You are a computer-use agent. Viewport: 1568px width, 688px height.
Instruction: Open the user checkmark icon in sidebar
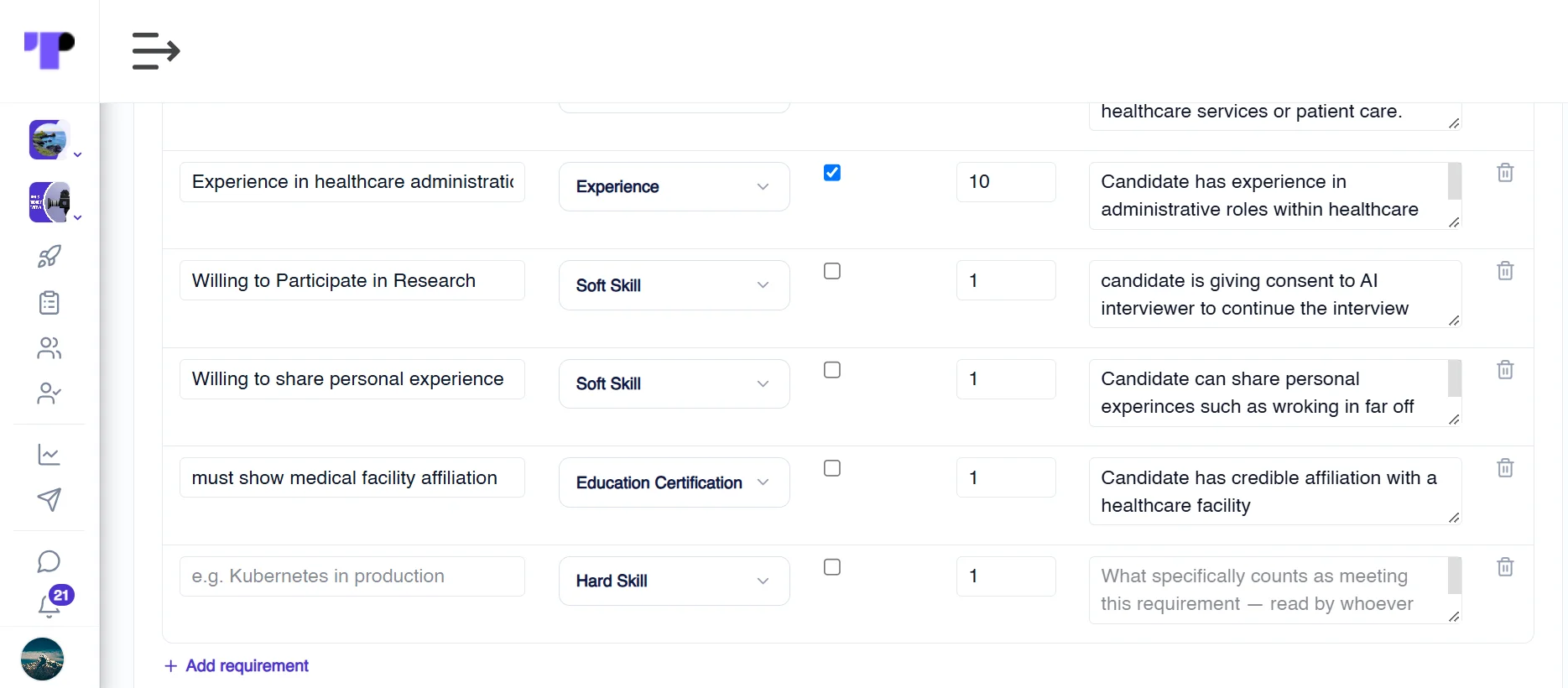49,394
